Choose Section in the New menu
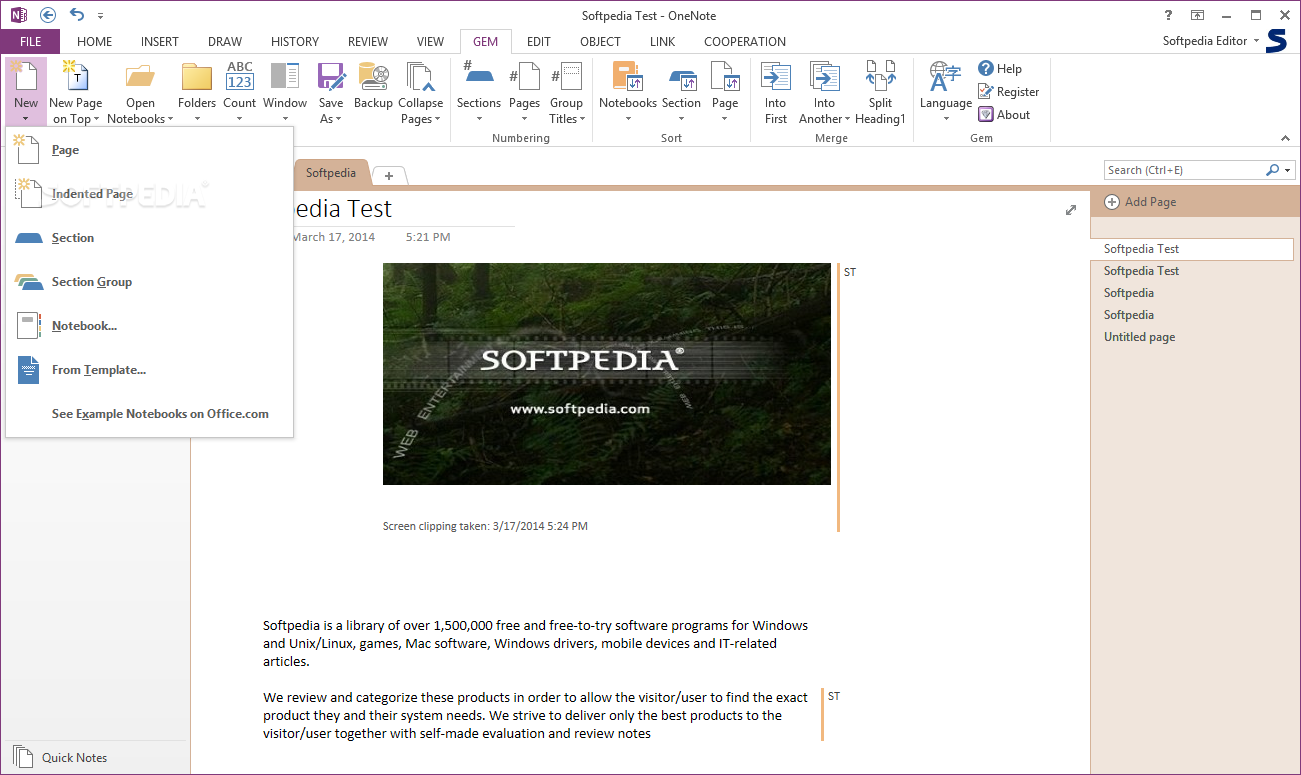This screenshot has width=1301, height=775. tap(149, 238)
